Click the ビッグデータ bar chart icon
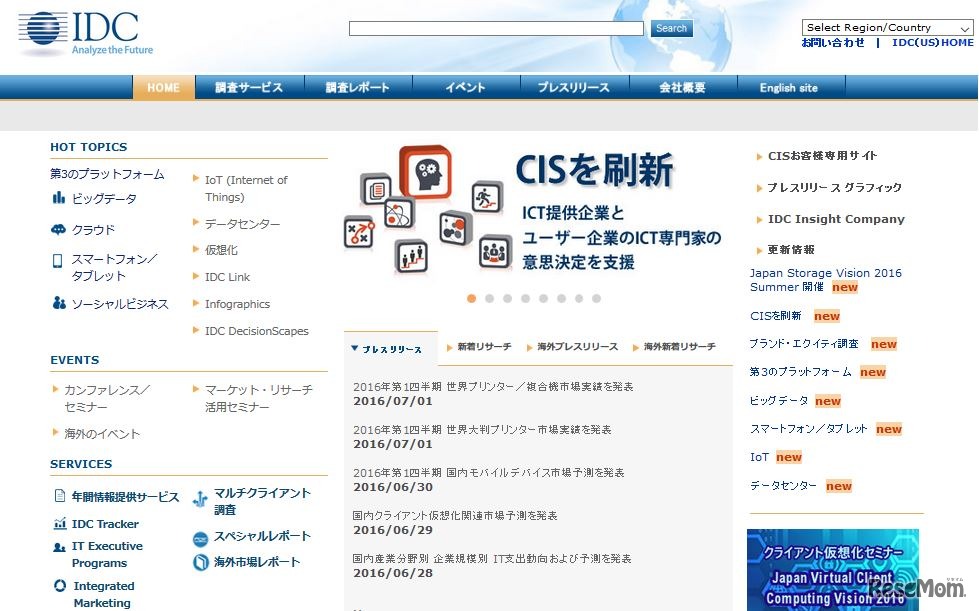979x611 pixels. (x=59, y=198)
